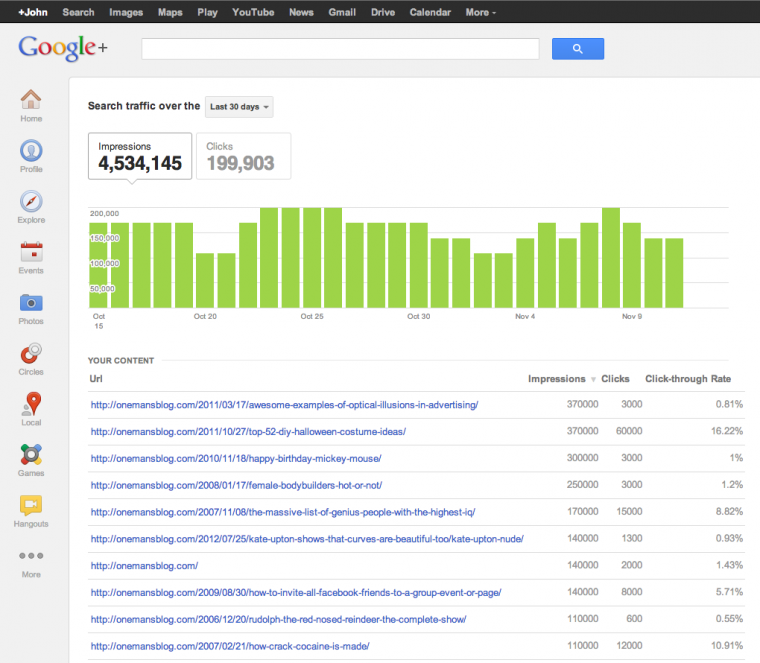
Task: Click the 60000 clicks cell
Action: click(x=629, y=431)
